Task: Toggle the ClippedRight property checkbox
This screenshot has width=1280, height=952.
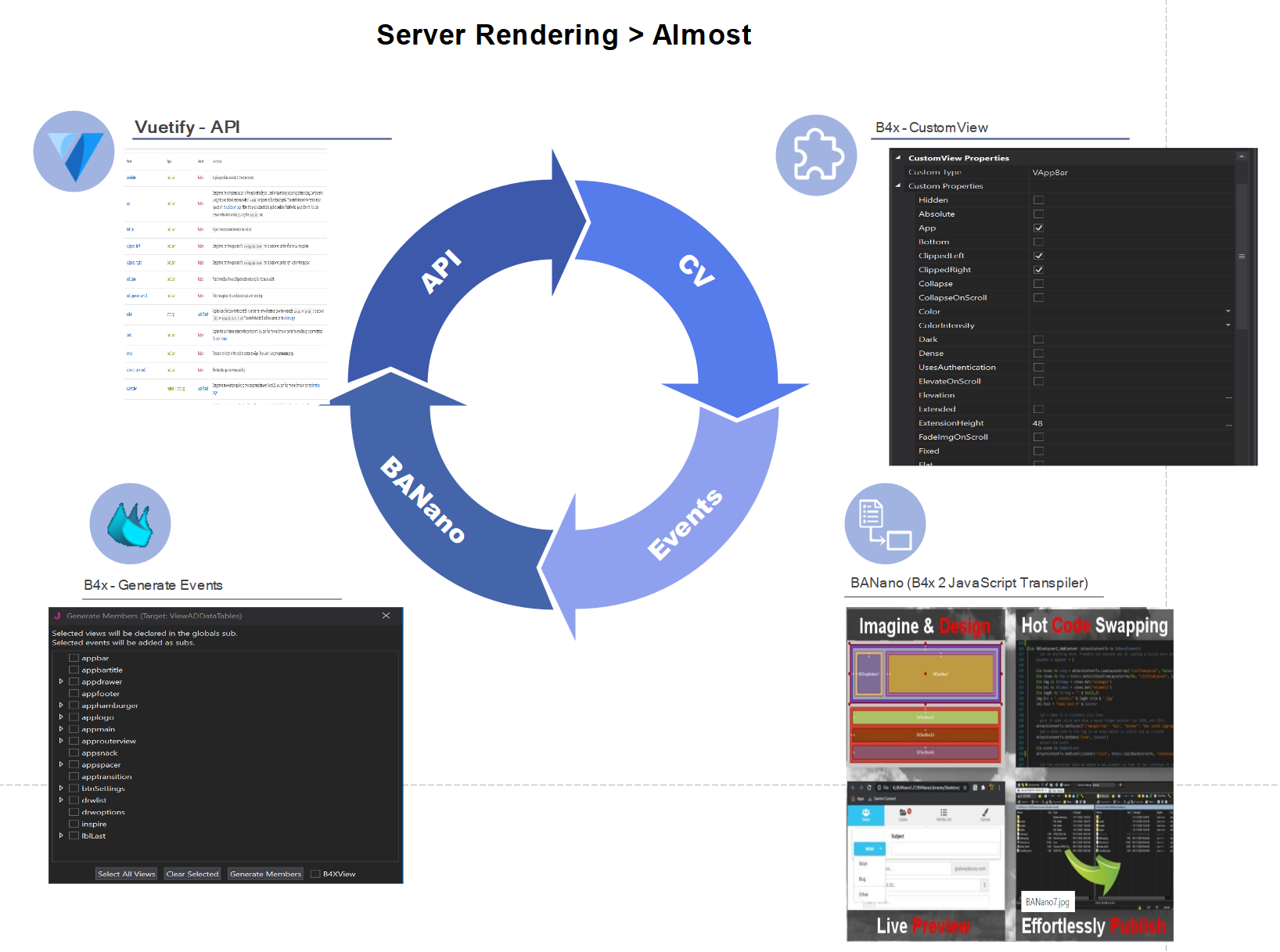Action: pyautogui.click(x=1038, y=269)
